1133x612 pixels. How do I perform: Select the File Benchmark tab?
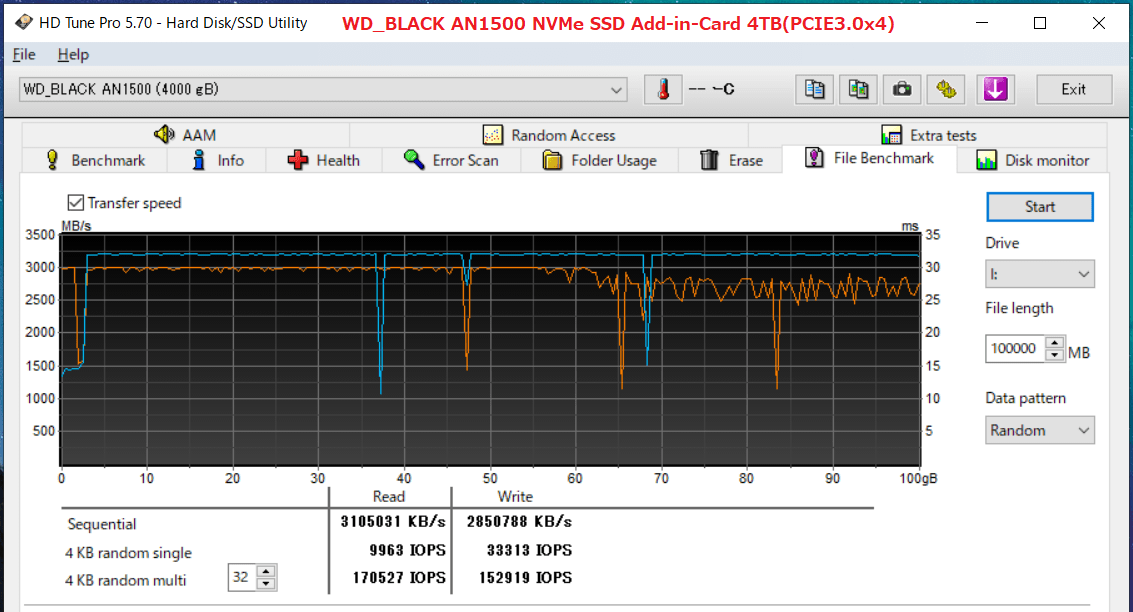coord(869,158)
